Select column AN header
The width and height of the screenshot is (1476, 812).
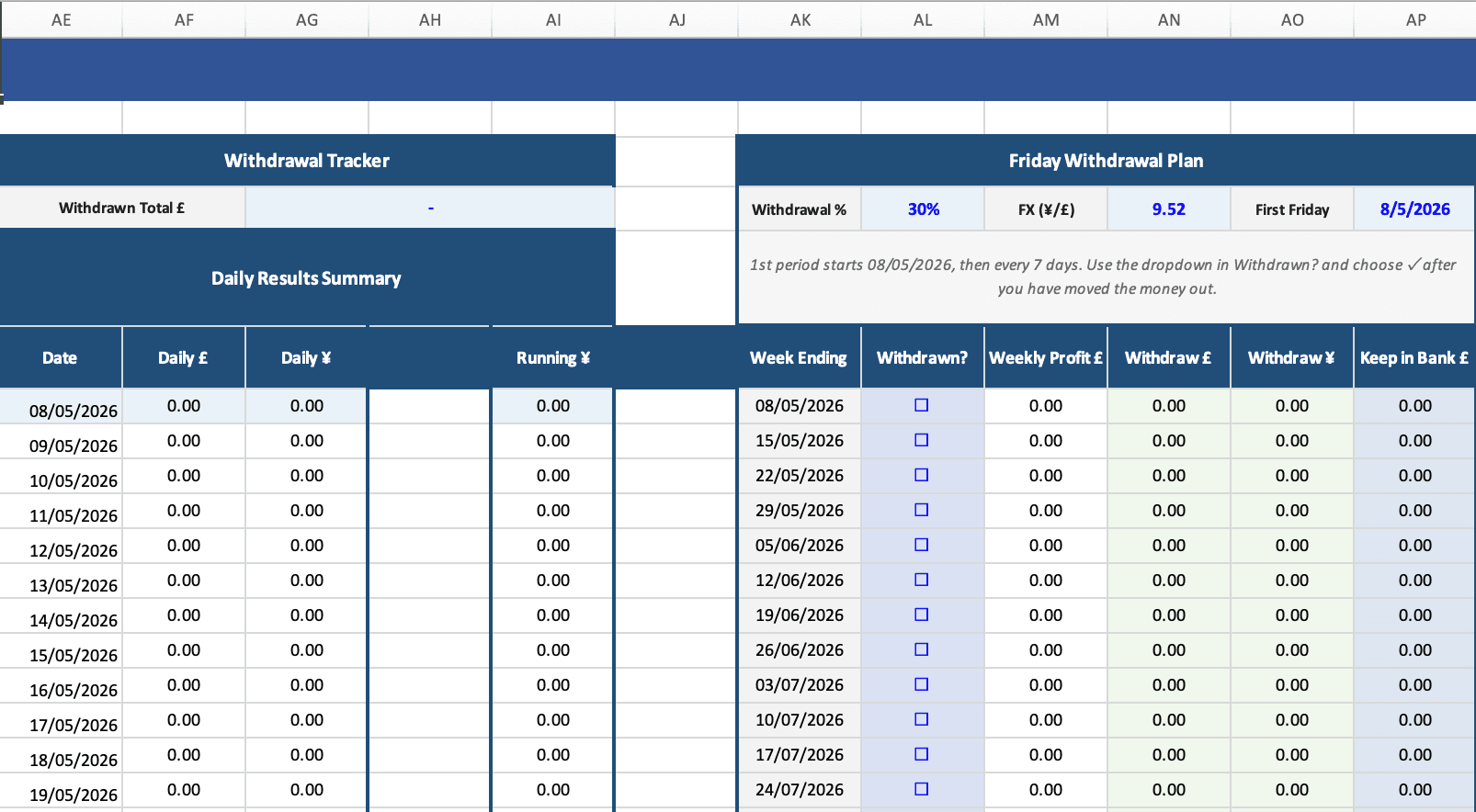(1169, 19)
